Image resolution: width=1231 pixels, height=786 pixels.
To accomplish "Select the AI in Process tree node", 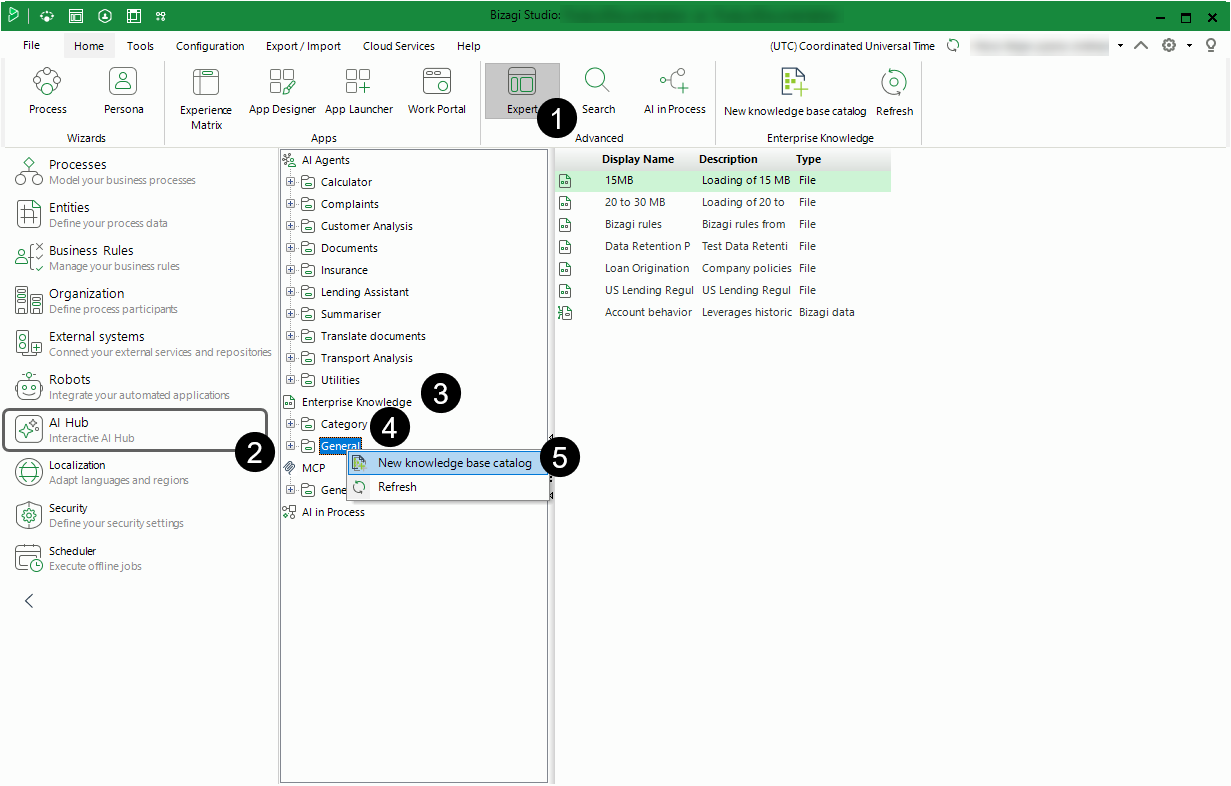I will pyautogui.click(x=333, y=512).
